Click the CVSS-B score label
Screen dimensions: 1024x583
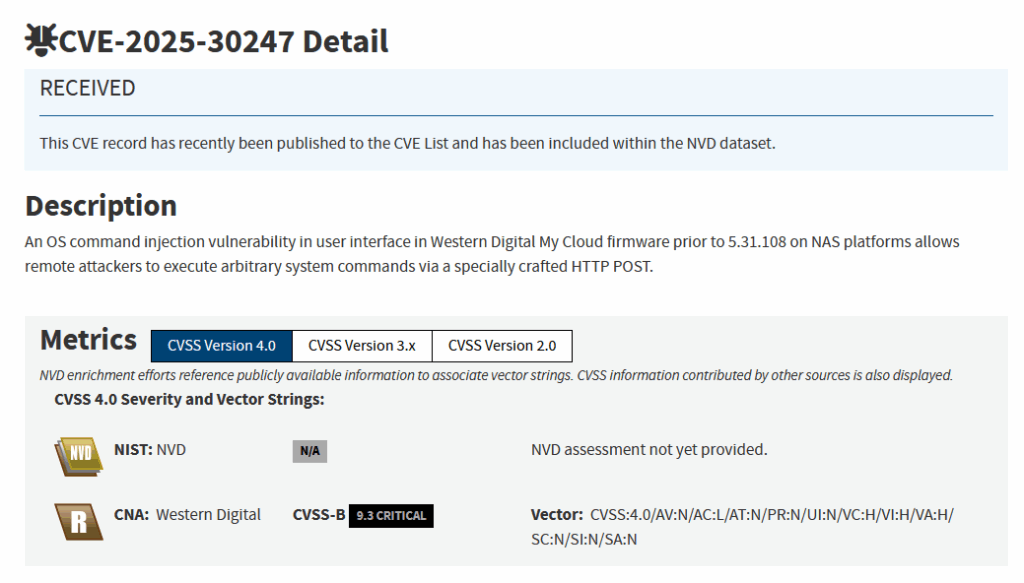(318, 516)
